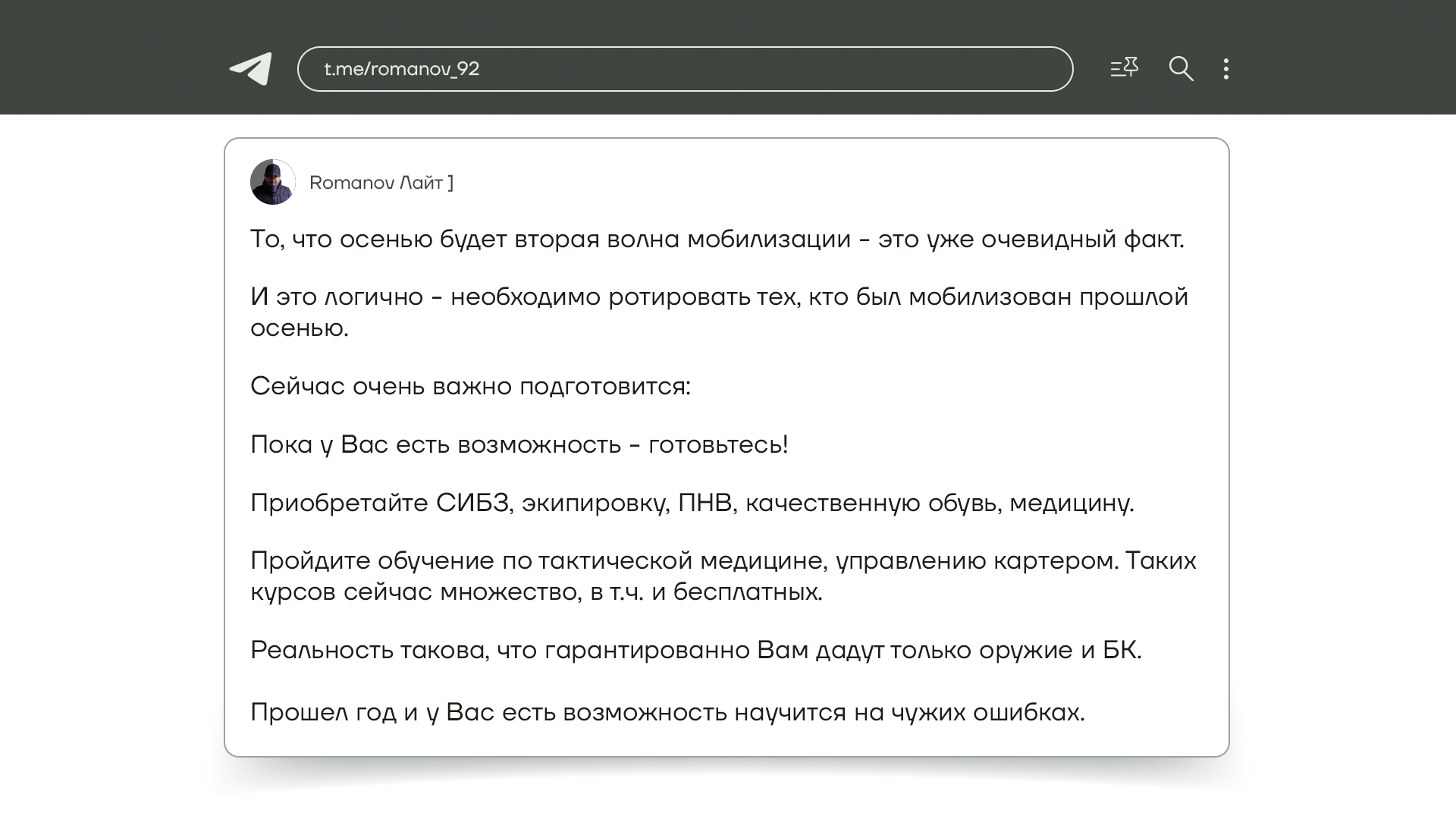Click the paragraph starting with И это логично
Image resolution: width=1456 pixels, height=819 pixels.
click(x=718, y=297)
